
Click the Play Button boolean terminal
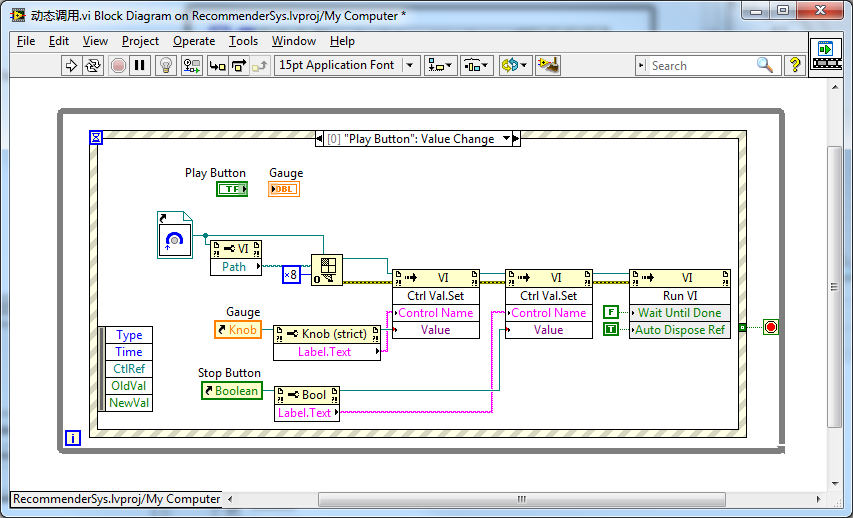click(232, 189)
